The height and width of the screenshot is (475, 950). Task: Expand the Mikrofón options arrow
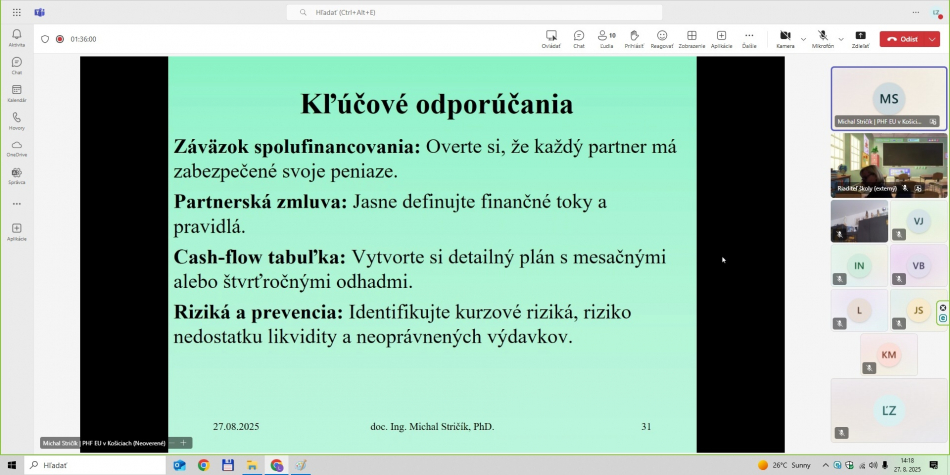pos(841,39)
